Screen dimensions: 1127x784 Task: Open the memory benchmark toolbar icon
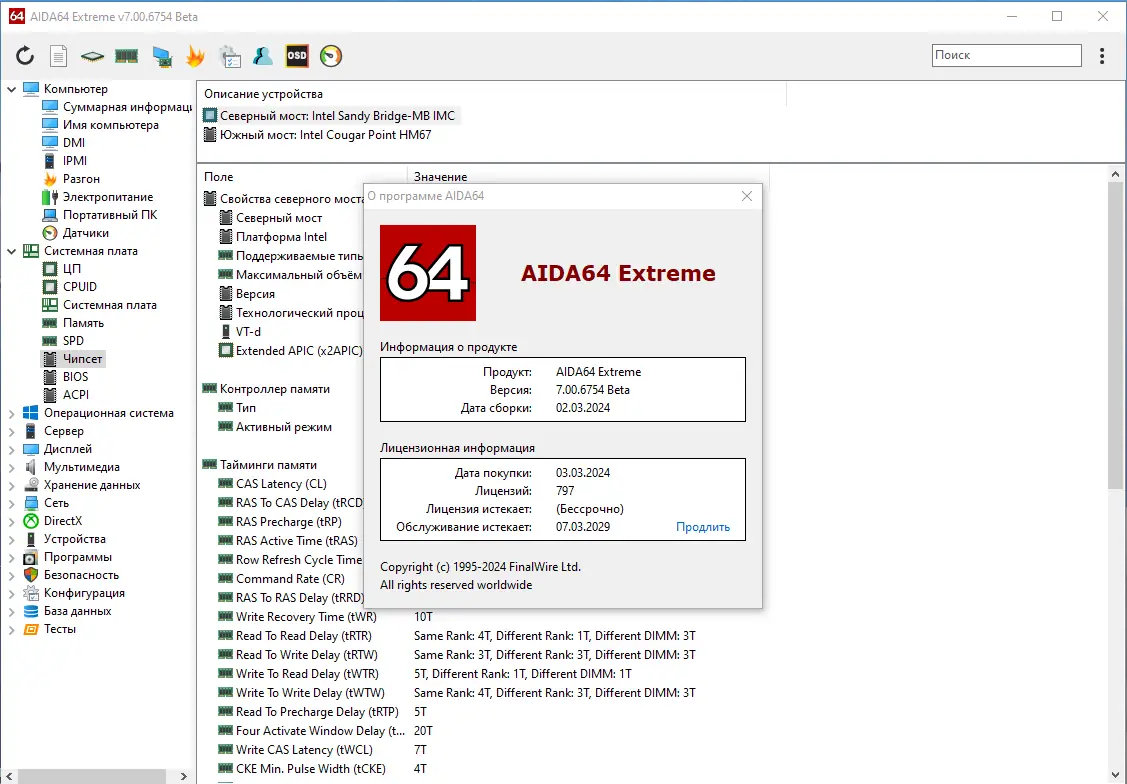click(126, 56)
